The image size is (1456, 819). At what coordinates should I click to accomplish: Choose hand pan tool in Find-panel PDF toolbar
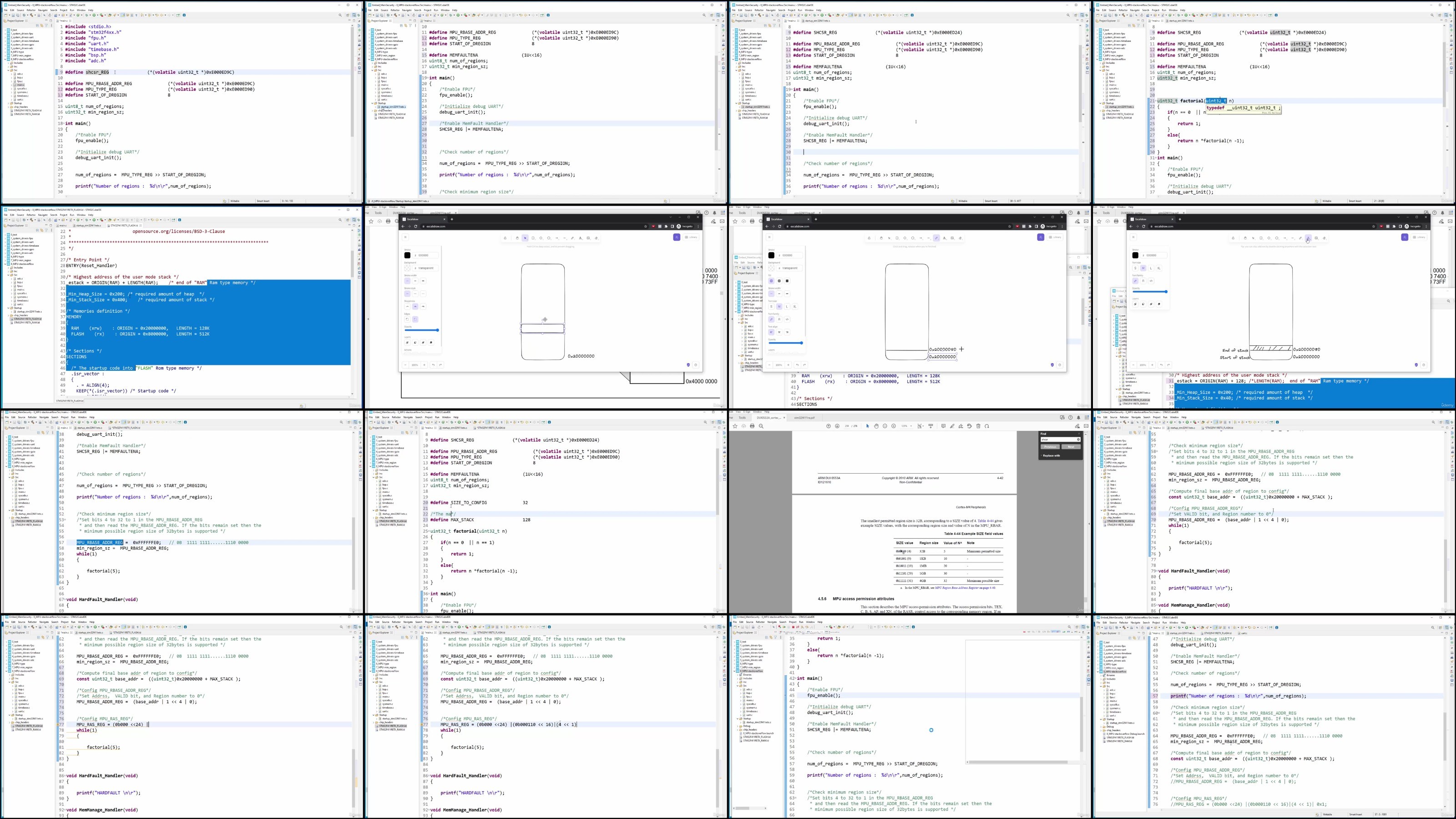click(x=877, y=426)
